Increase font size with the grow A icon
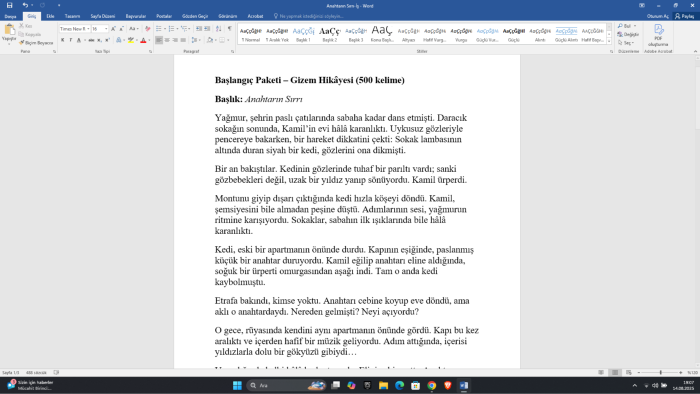 click(x=113, y=29)
